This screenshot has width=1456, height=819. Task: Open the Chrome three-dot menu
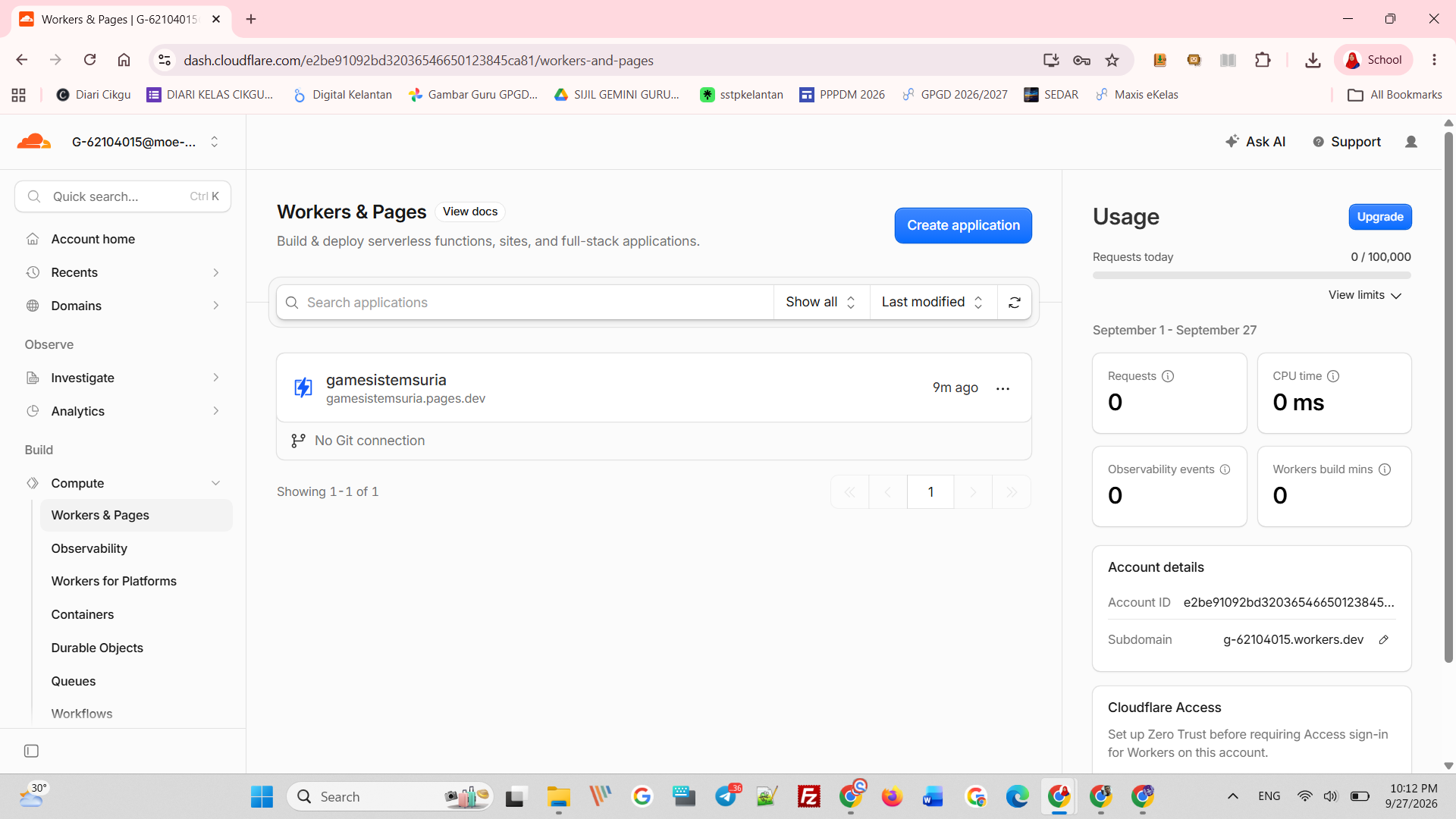point(1434,60)
